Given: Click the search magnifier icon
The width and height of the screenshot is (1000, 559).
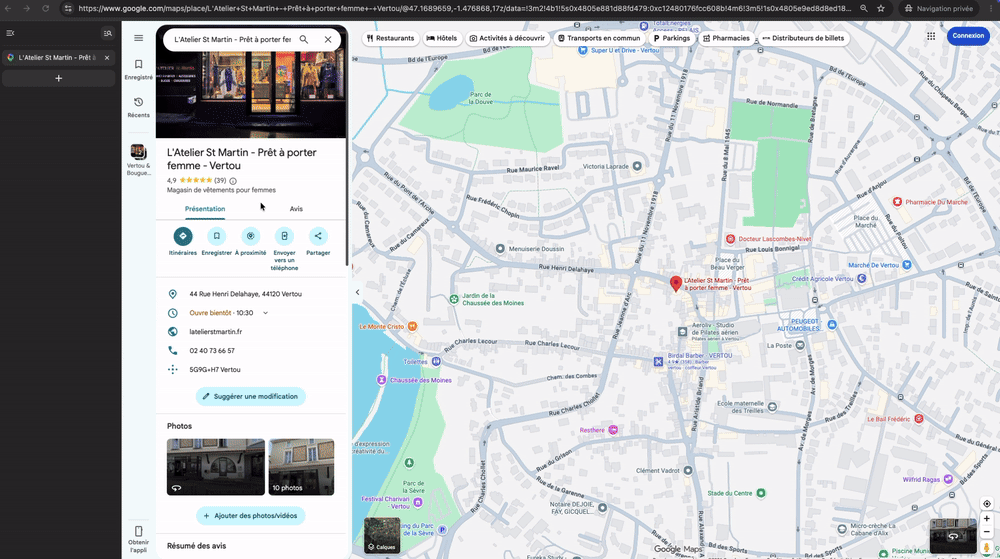Looking at the screenshot, I should pyautogui.click(x=304, y=40).
